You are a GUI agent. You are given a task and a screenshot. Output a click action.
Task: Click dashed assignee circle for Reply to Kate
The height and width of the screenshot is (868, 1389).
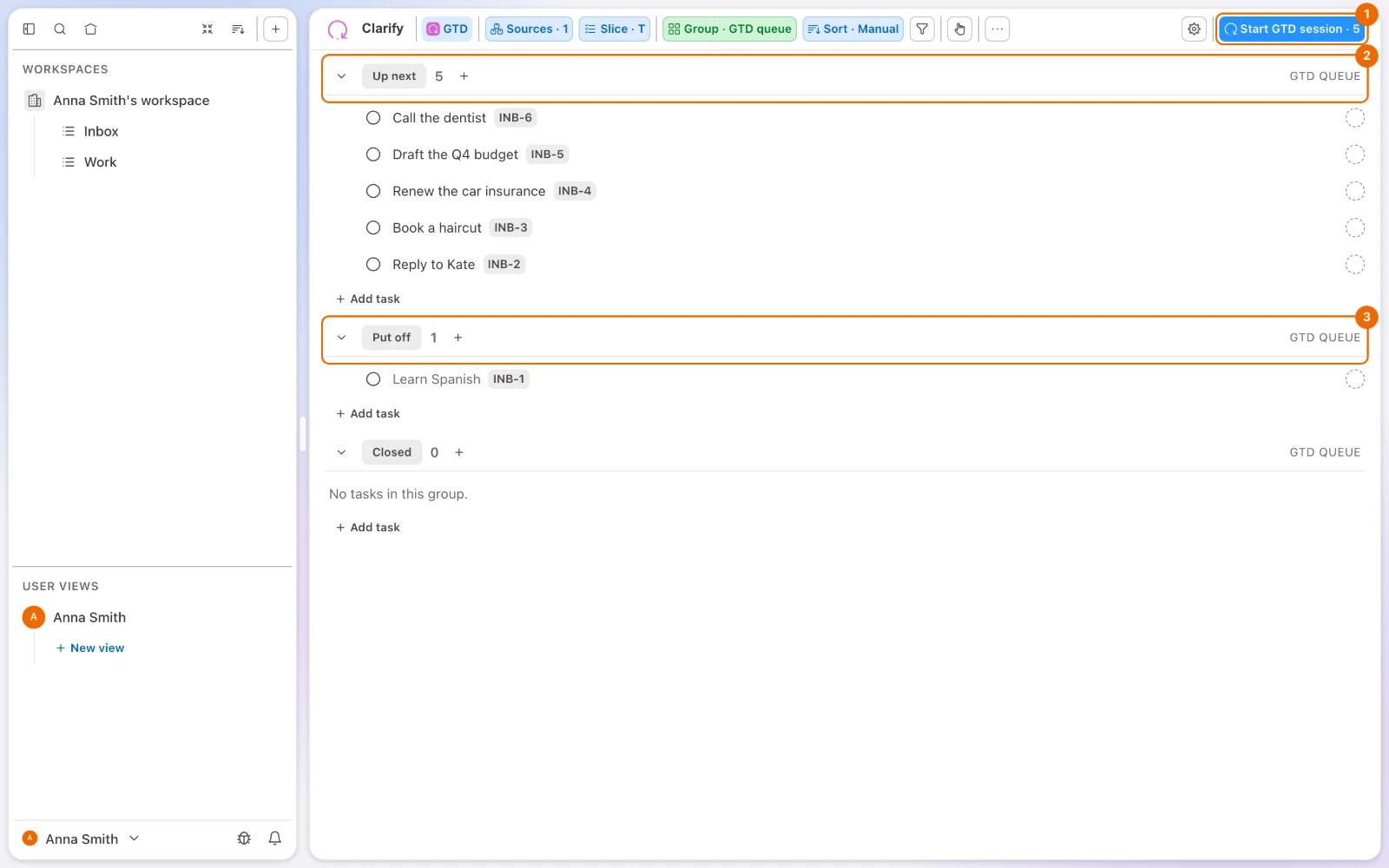pos(1354,265)
